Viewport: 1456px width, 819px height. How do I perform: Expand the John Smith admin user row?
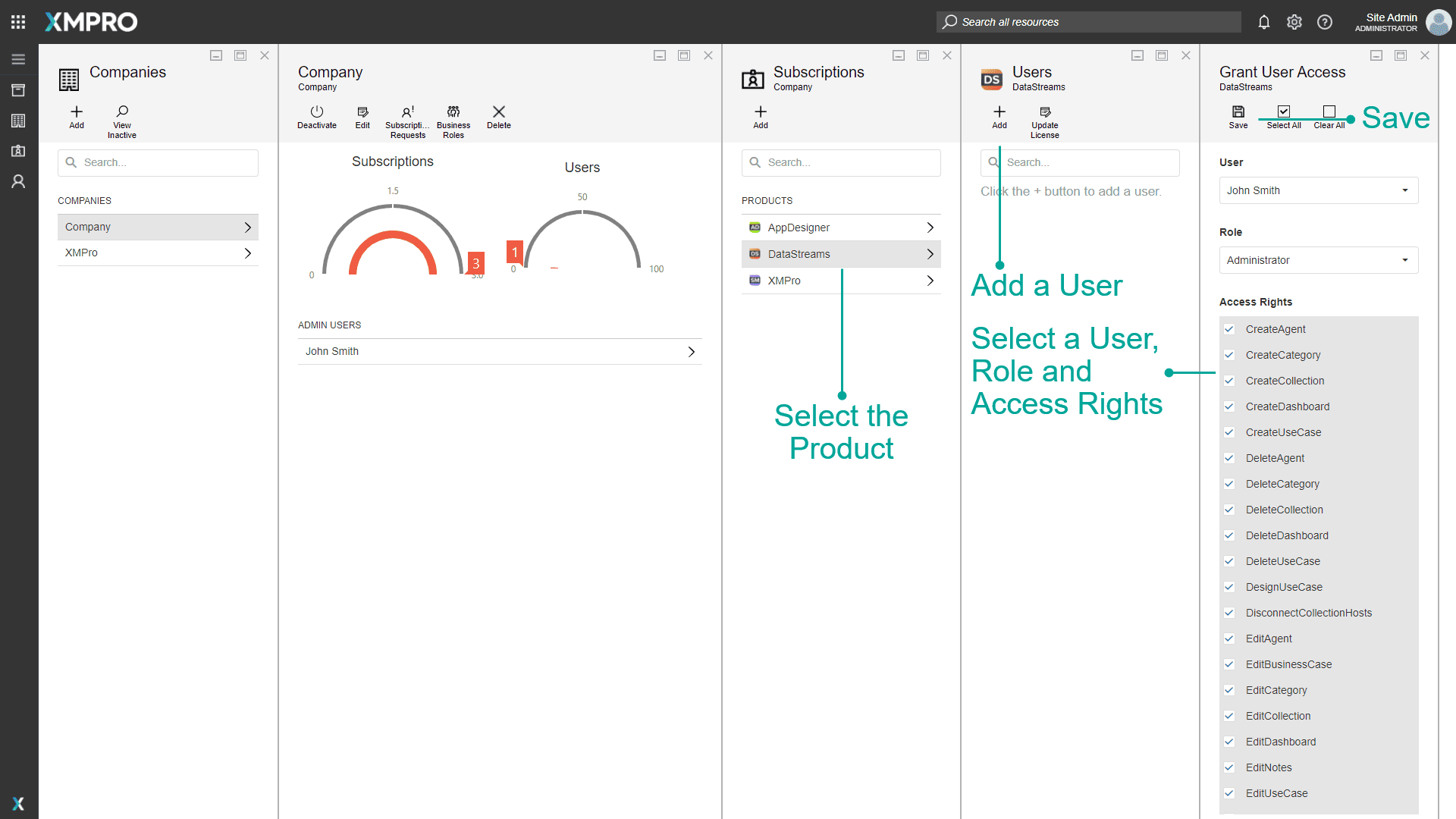coord(500,351)
